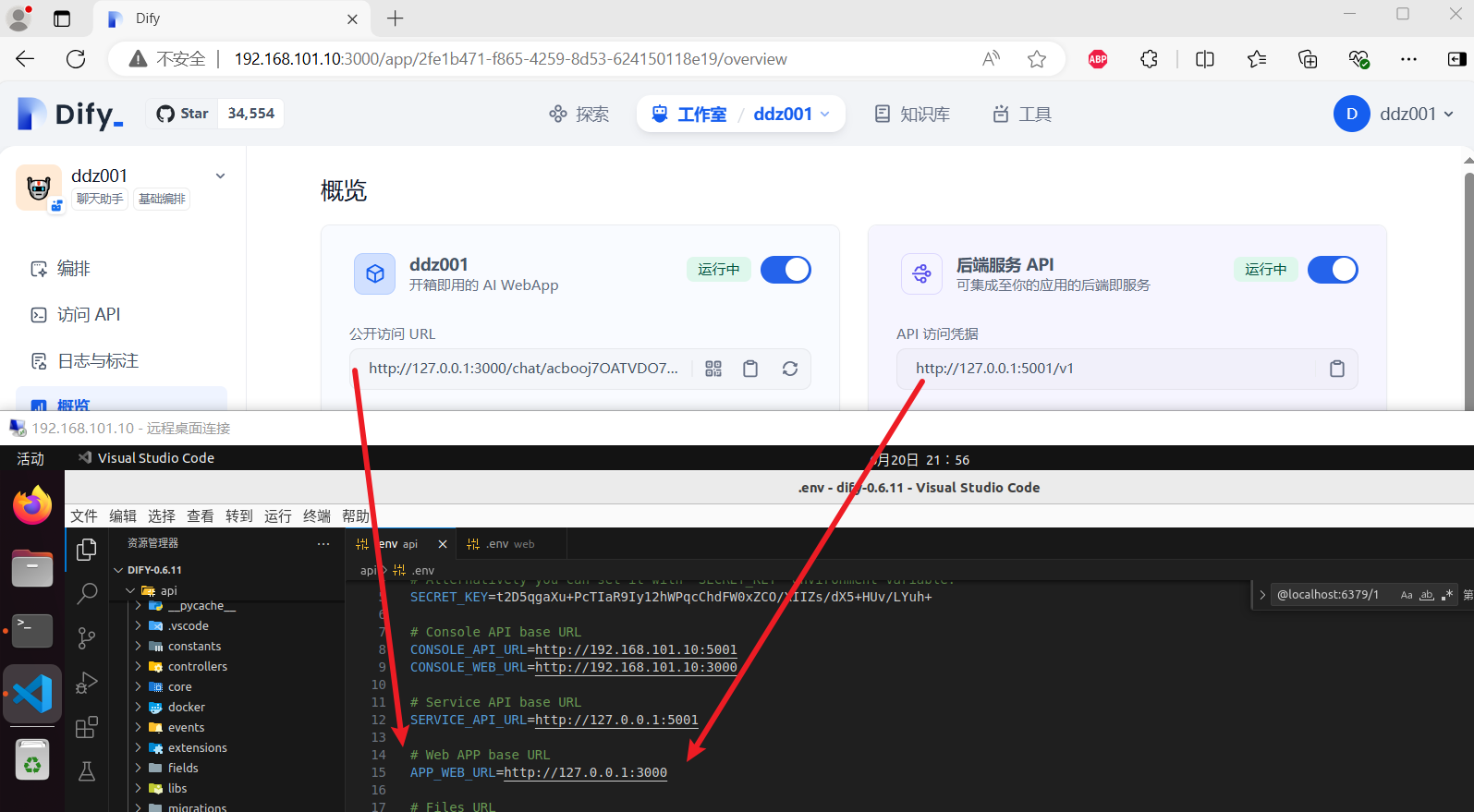Open Visual Studio Code in dock

tap(32, 694)
